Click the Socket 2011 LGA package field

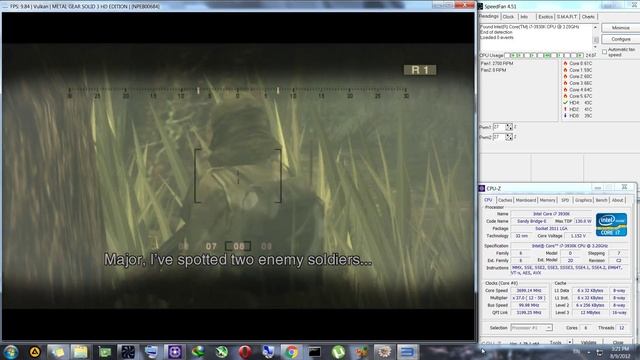551,229
